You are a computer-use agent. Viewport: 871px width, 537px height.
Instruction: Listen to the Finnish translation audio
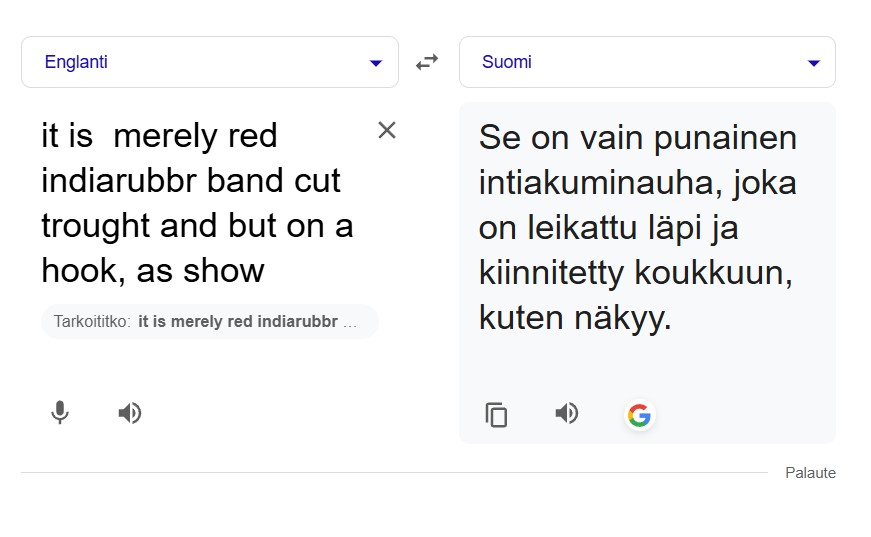(567, 413)
